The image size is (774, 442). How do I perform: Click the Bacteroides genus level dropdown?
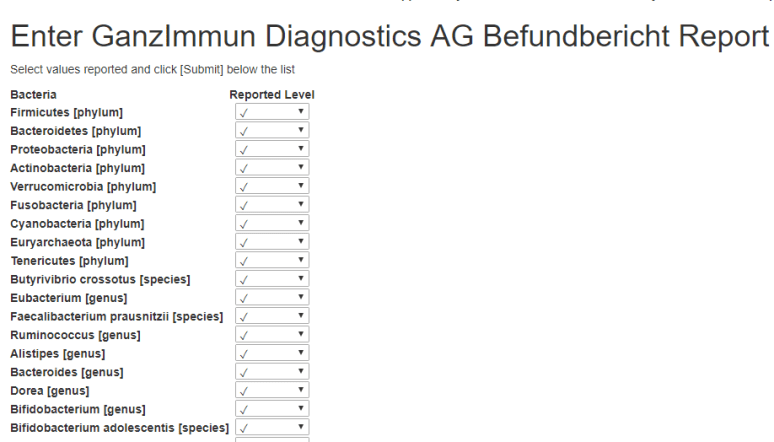tap(272, 372)
